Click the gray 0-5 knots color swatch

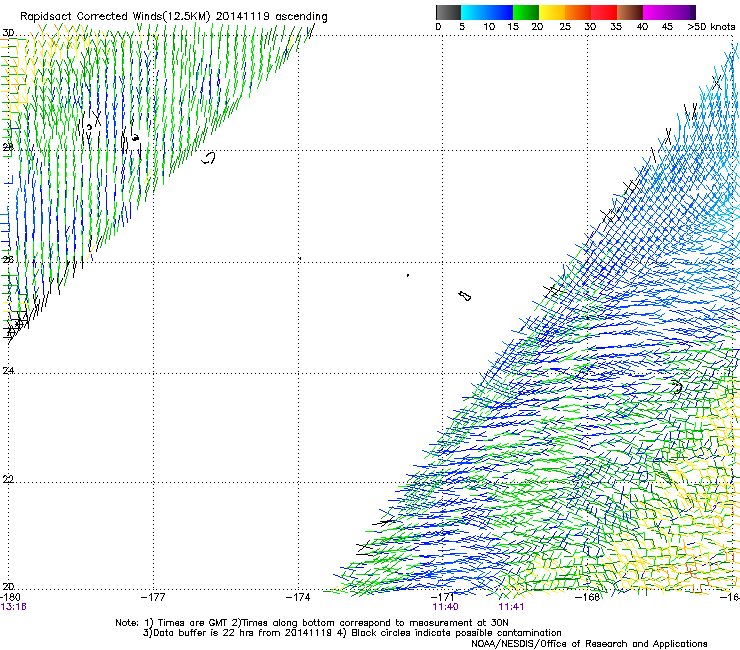(448, 12)
